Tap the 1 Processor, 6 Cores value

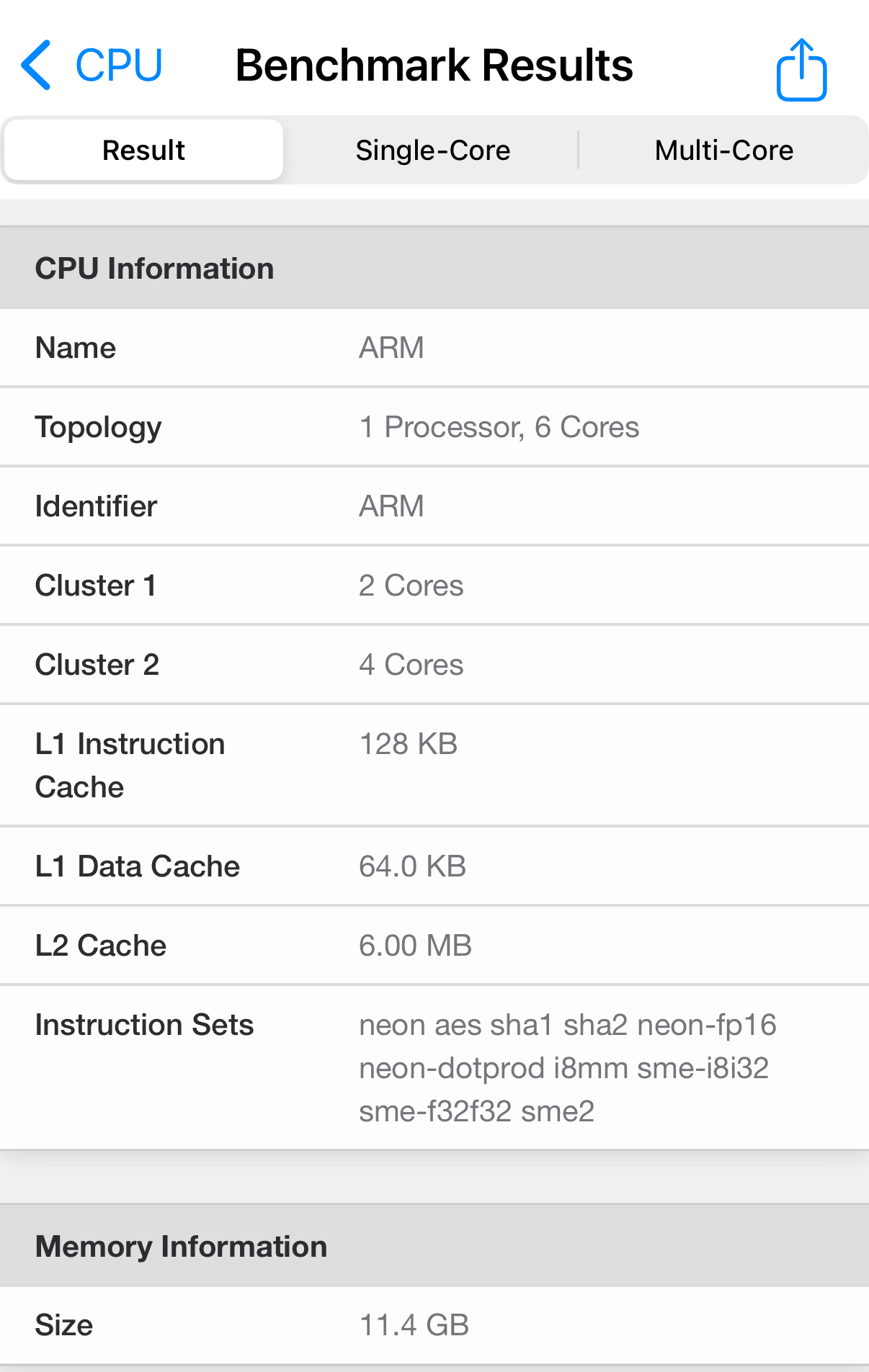click(x=499, y=427)
